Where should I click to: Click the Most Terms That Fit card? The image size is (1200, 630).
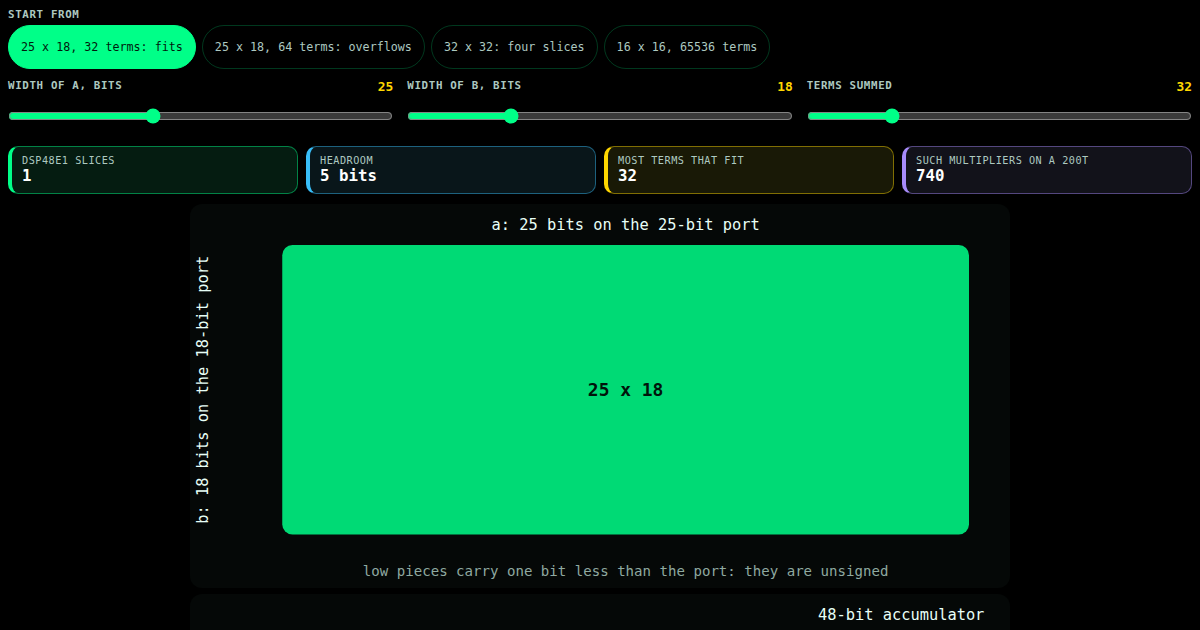(749, 170)
